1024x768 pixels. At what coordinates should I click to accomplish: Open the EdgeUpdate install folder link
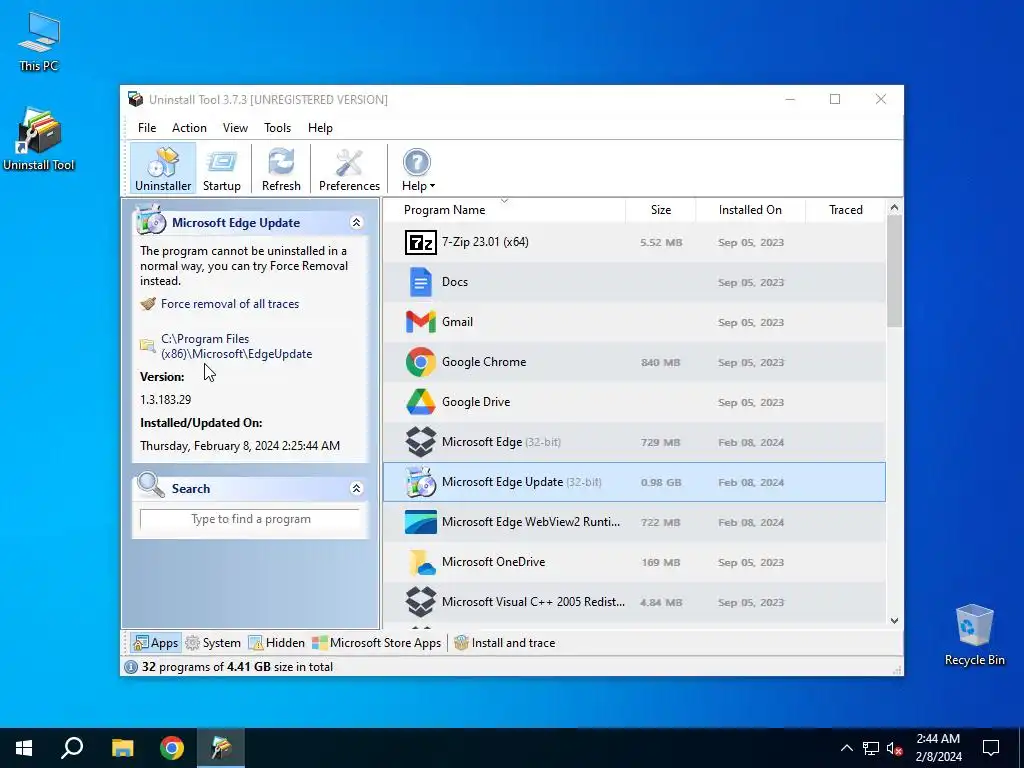[236, 346]
